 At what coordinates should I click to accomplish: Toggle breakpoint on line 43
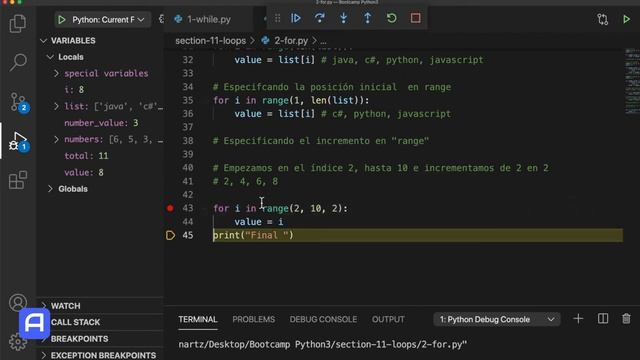click(170, 208)
